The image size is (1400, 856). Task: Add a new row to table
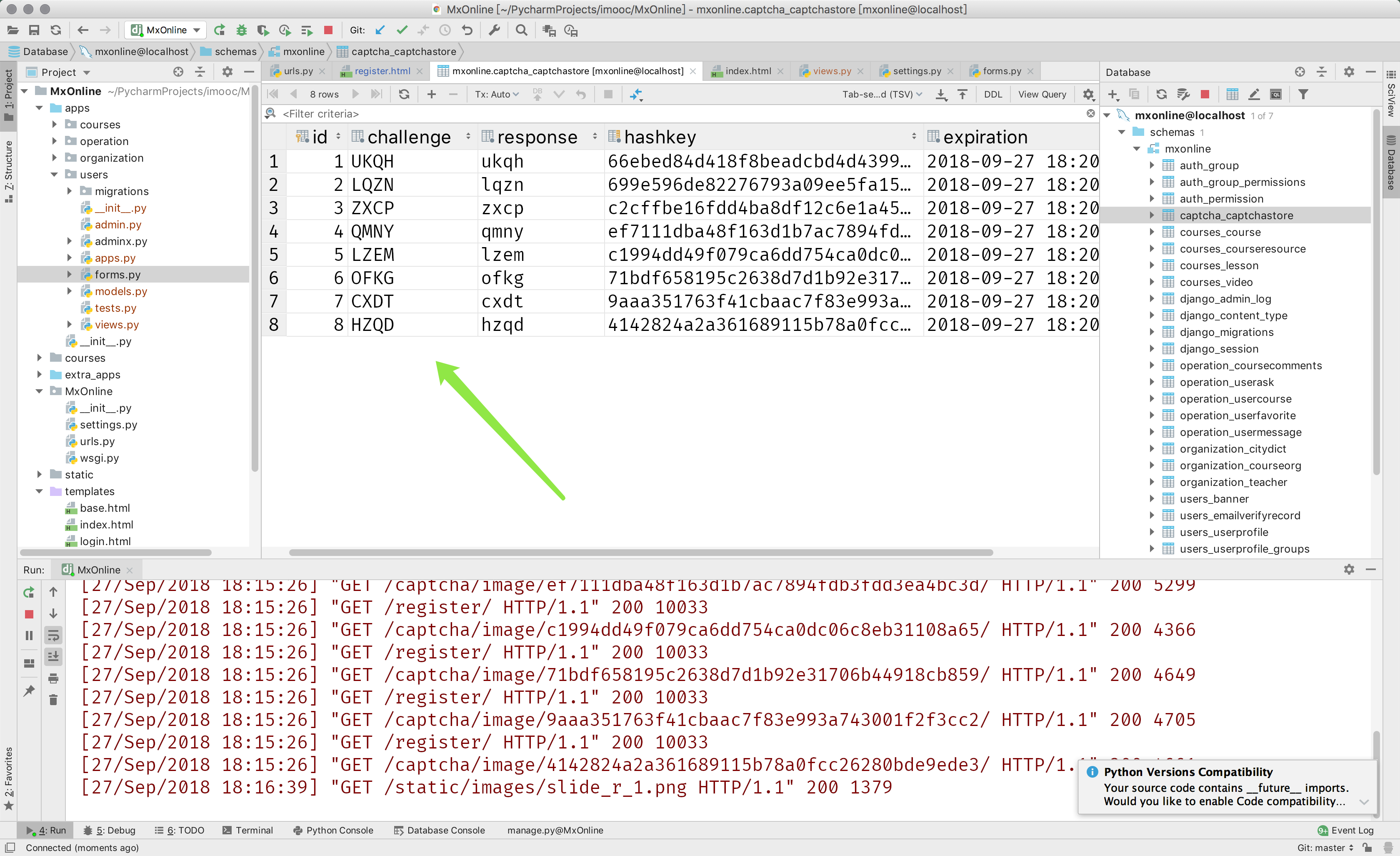click(431, 94)
